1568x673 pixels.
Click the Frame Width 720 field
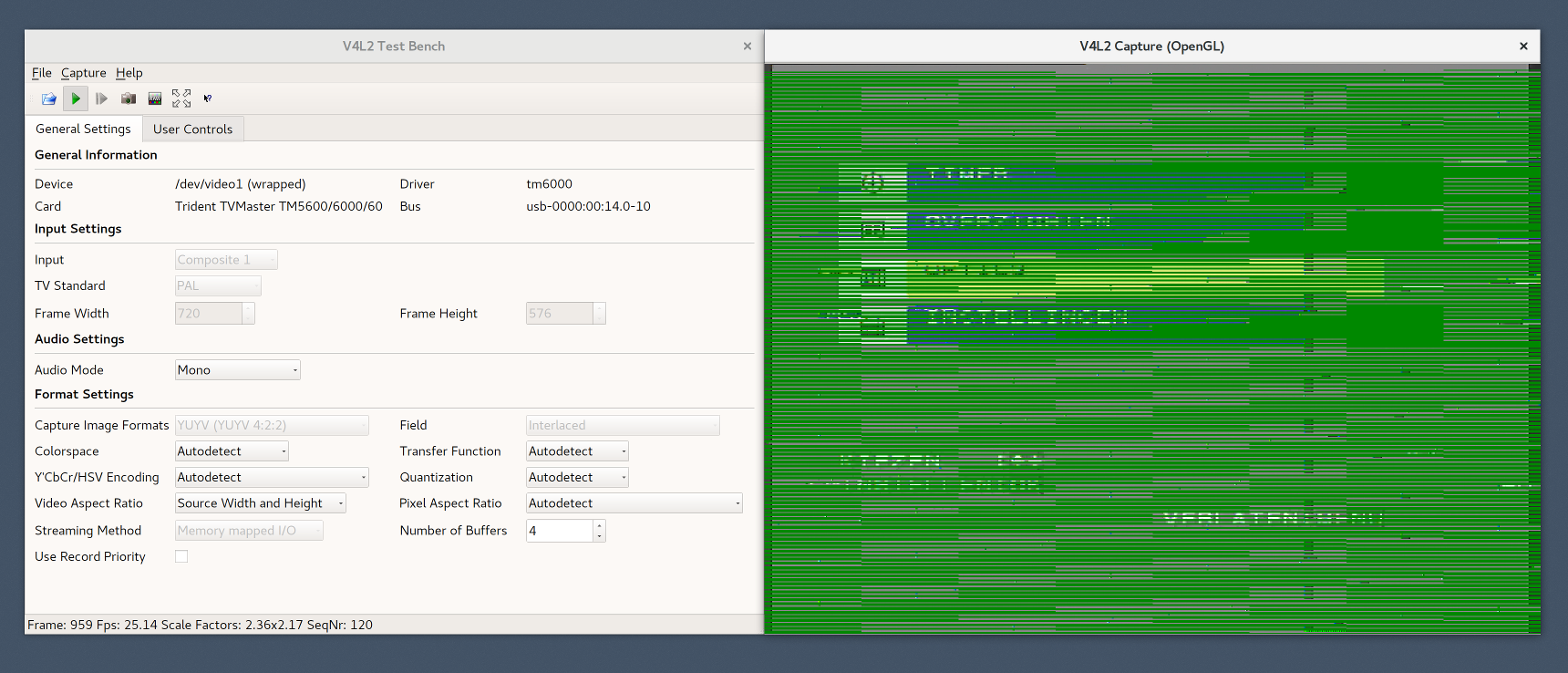click(209, 314)
